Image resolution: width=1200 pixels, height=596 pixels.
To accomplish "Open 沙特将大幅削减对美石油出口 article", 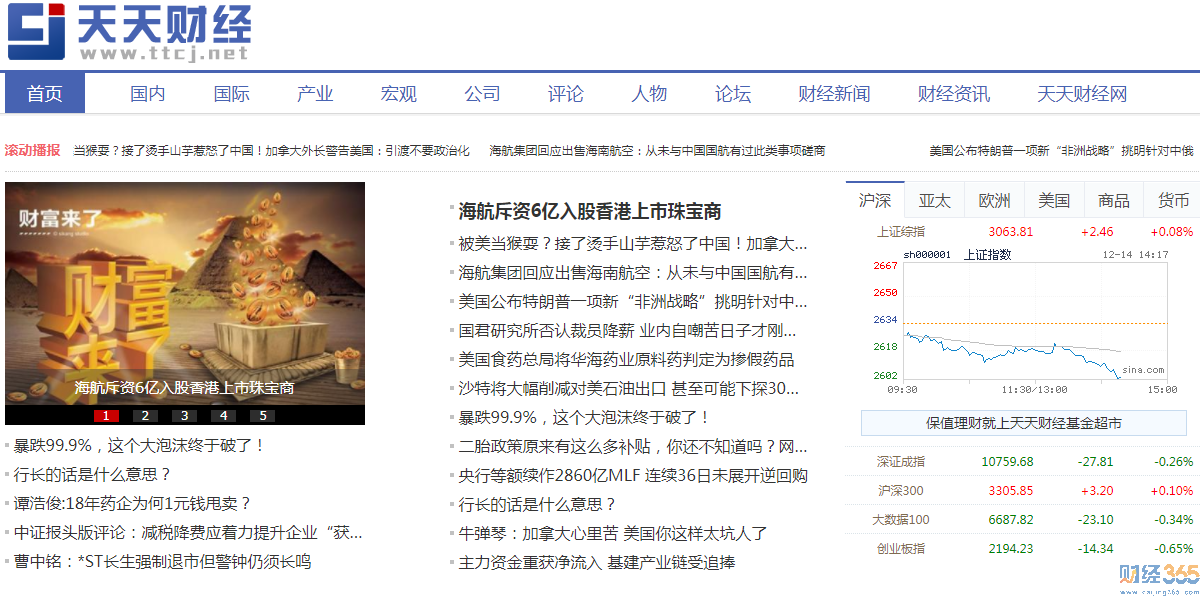I will [x=628, y=388].
